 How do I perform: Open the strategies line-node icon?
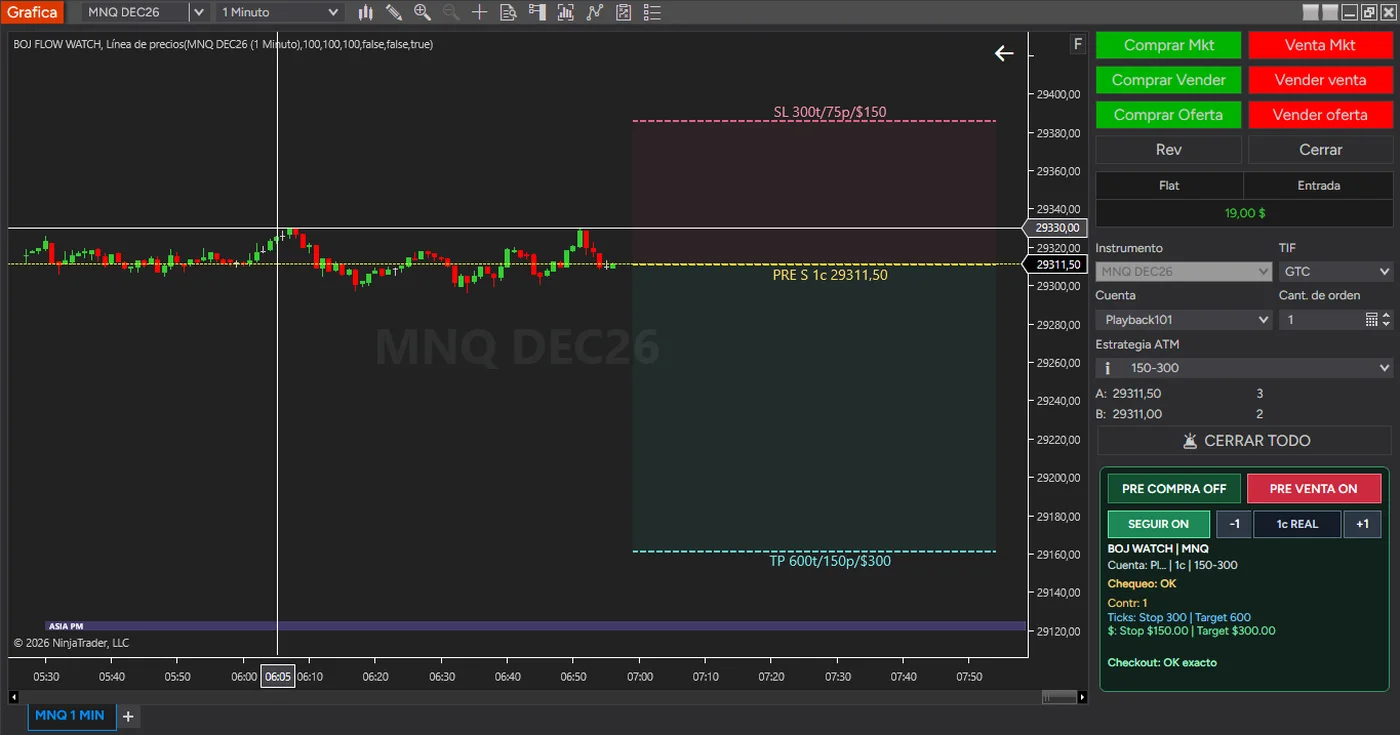point(595,12)
